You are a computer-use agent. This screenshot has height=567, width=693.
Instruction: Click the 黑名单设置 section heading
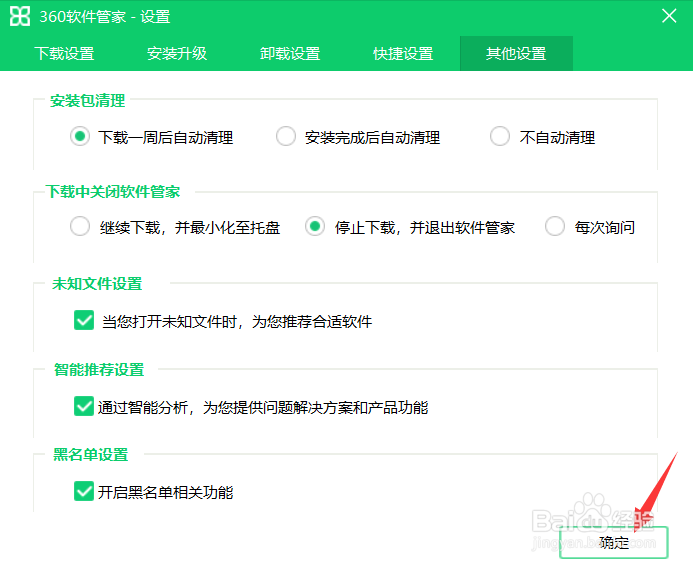pyautogui.click(x=91, y=454)
